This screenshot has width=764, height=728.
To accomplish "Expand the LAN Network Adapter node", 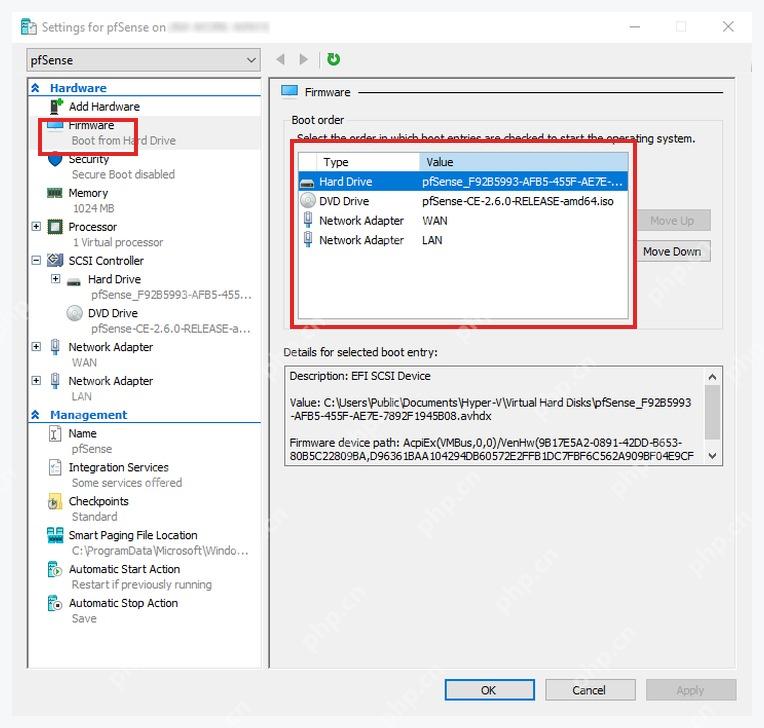I will click(36, 381).
